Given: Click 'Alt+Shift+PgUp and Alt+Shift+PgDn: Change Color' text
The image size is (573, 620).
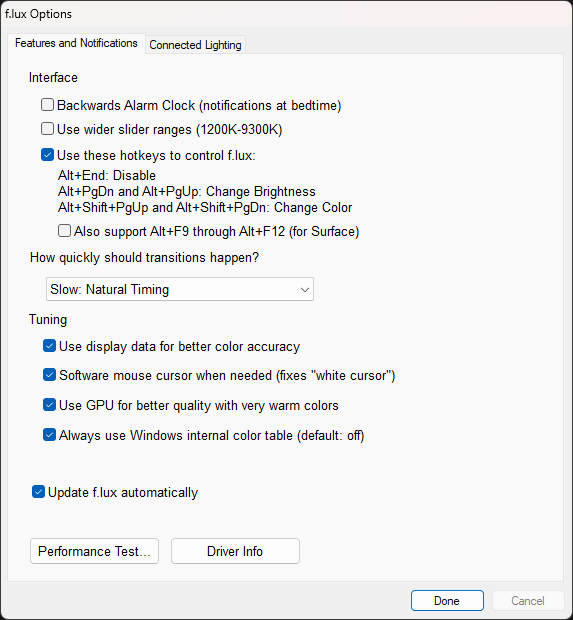Looking at the screenshot, I should pos(205,208).
